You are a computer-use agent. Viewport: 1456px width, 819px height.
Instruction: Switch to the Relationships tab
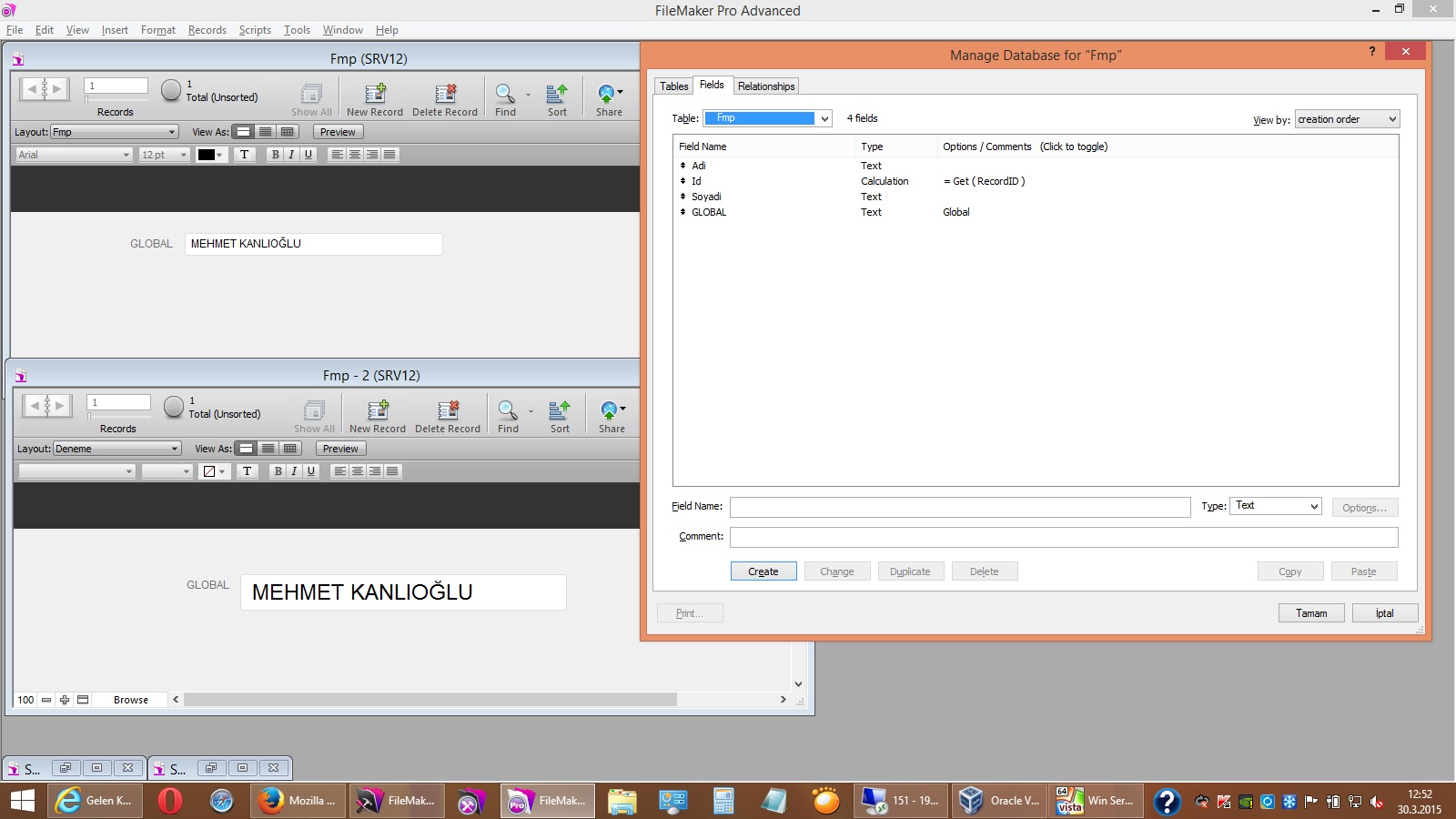[765, 86]
